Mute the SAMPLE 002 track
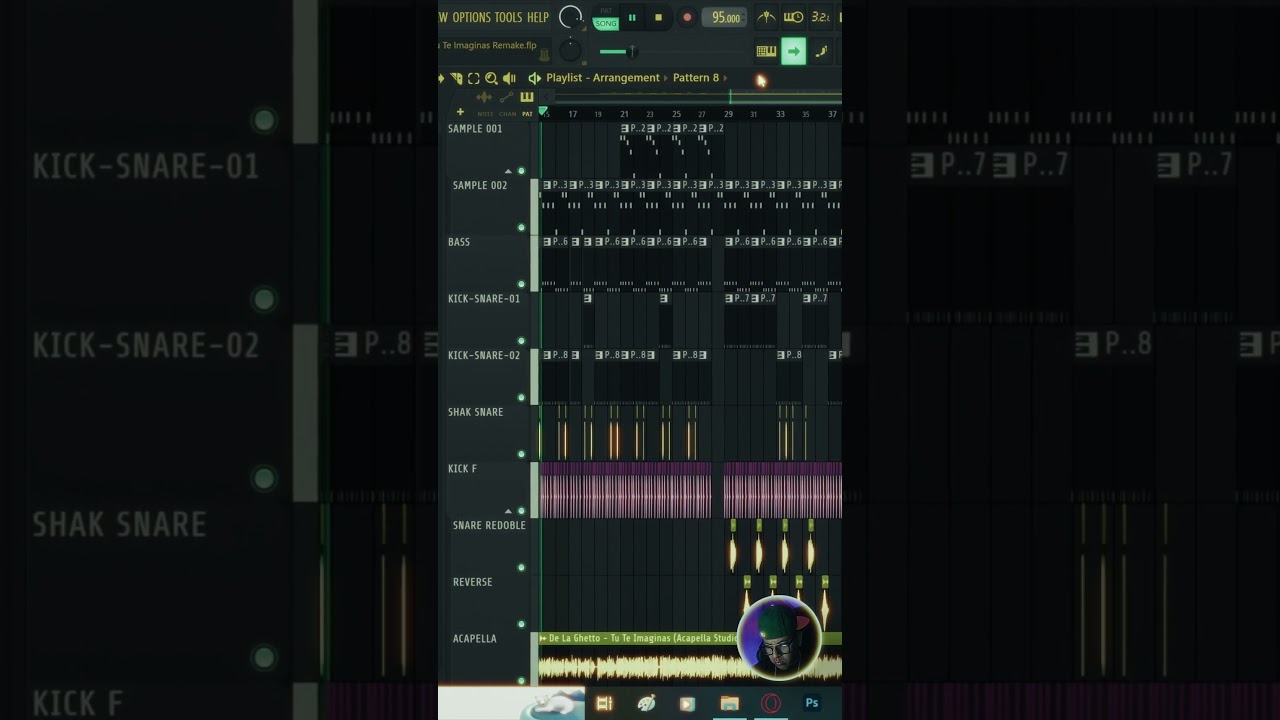 (x=521, y=228)
